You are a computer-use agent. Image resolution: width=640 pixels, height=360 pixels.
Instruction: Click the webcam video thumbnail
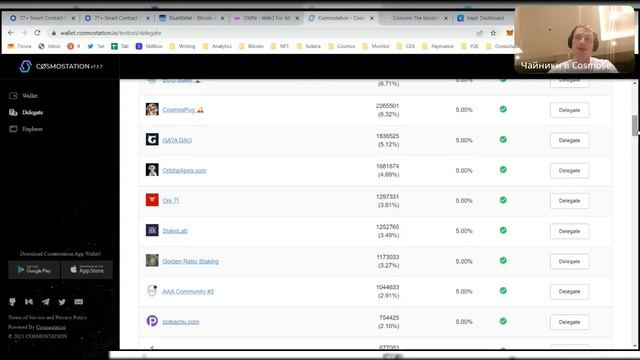pyautogui.click(x=575, y=40)
